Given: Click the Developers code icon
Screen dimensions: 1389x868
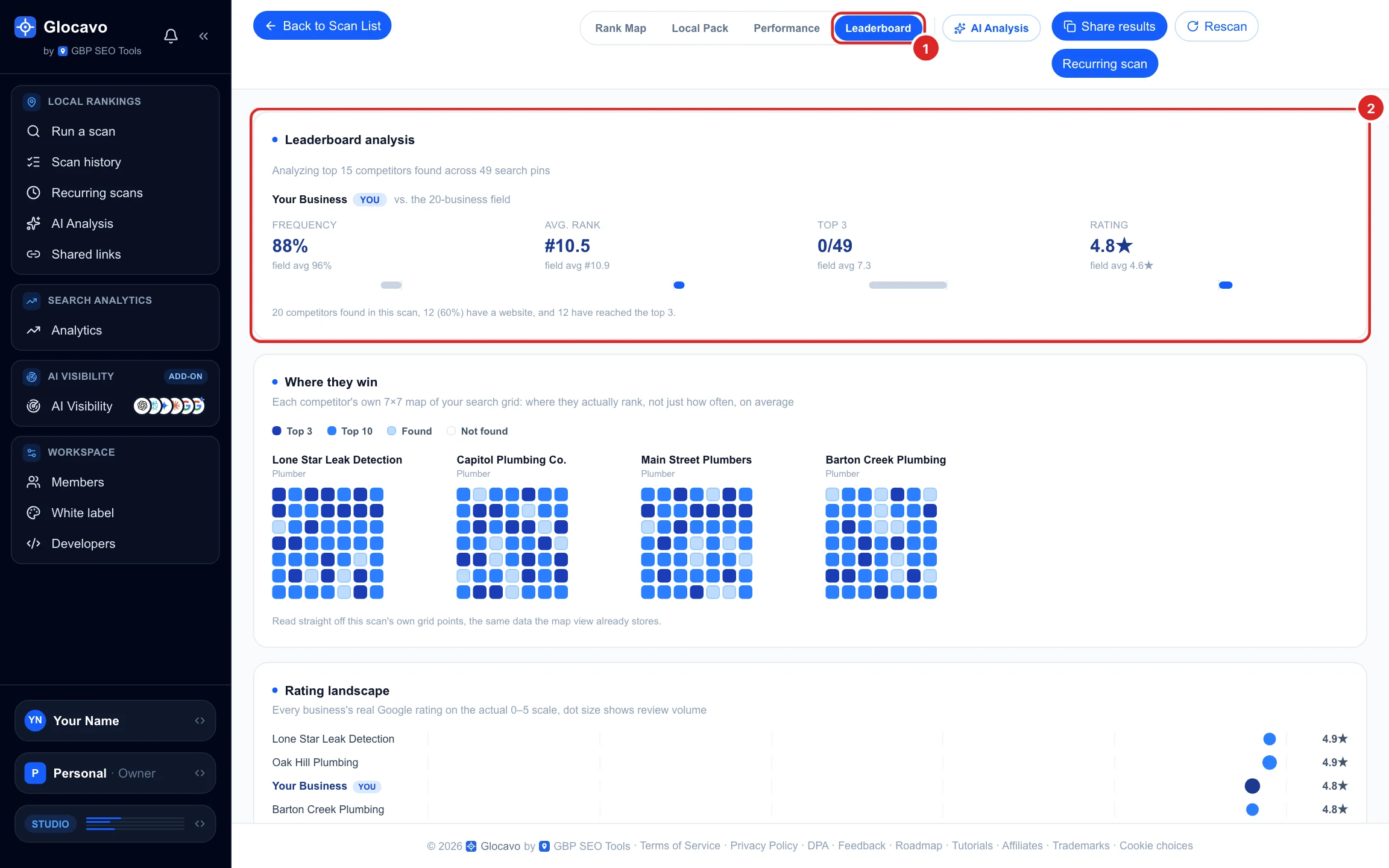Looking at the screenshot, I should (34, 544).
